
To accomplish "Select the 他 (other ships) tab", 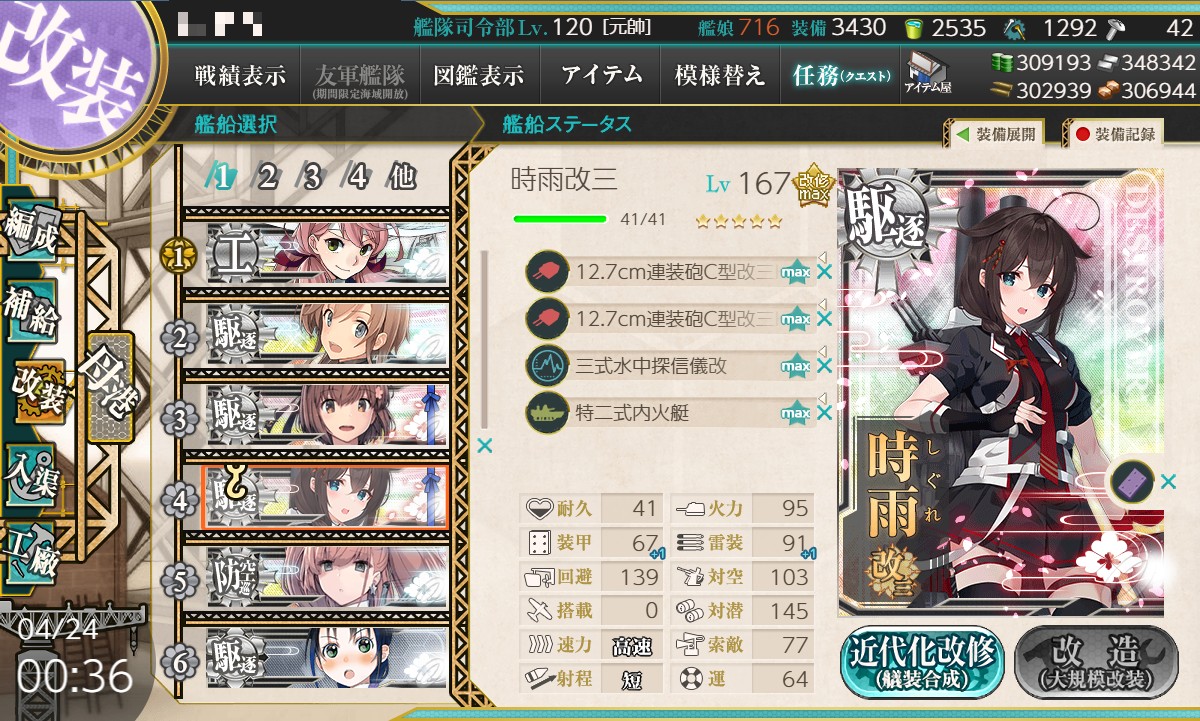I will pos(402,178).
